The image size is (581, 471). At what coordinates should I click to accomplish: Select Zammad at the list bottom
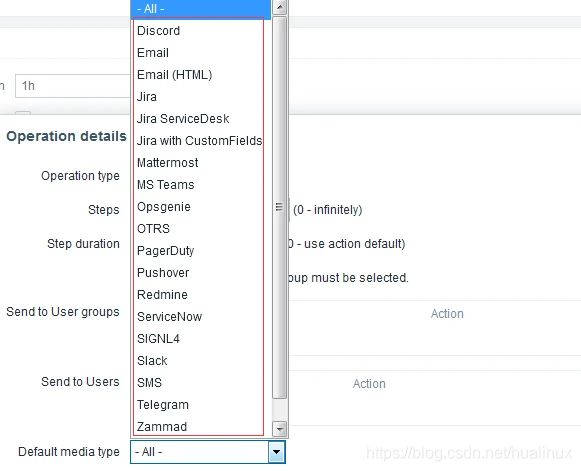tap(162, 427)
